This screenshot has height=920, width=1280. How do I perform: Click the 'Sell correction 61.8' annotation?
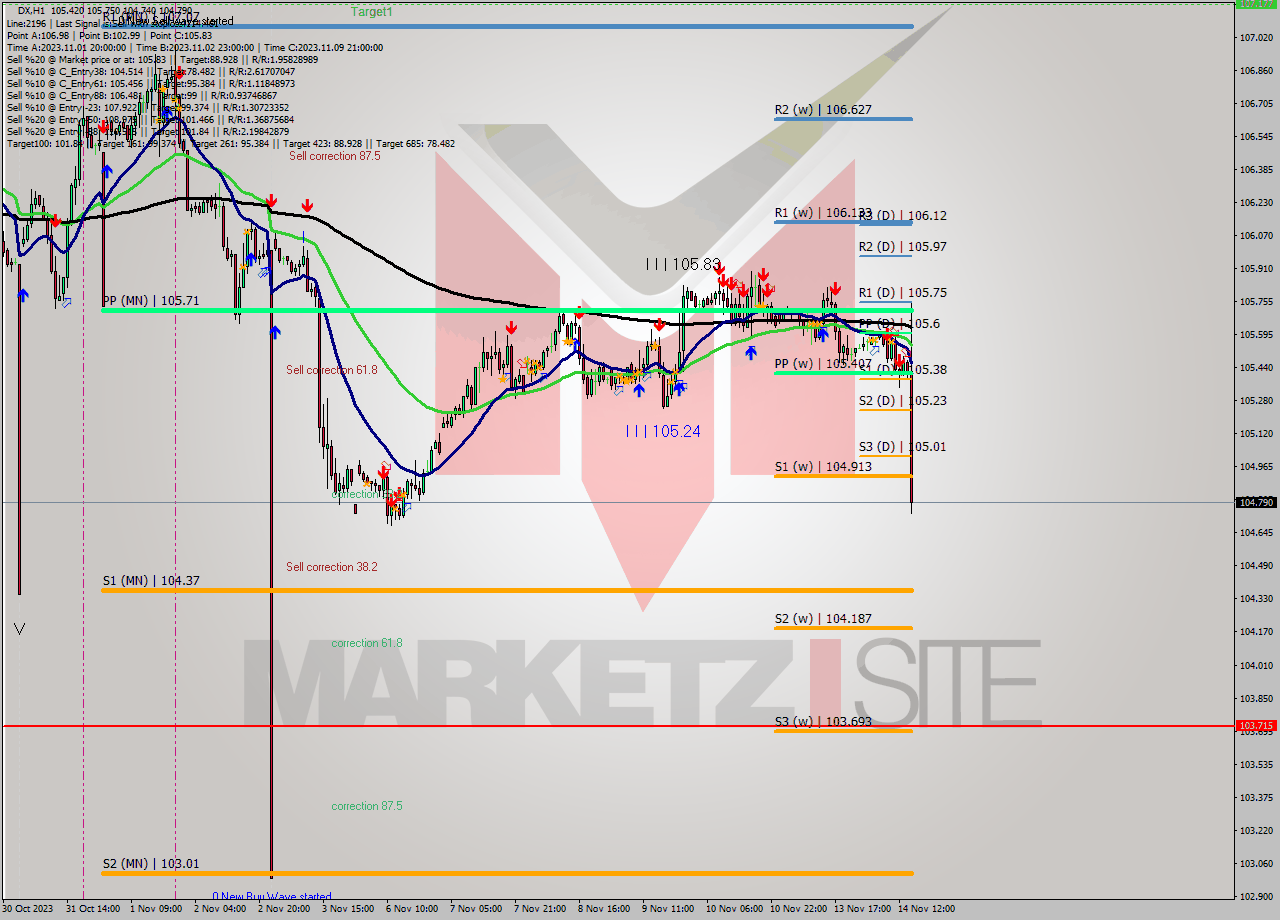click(x=332, y=370)
